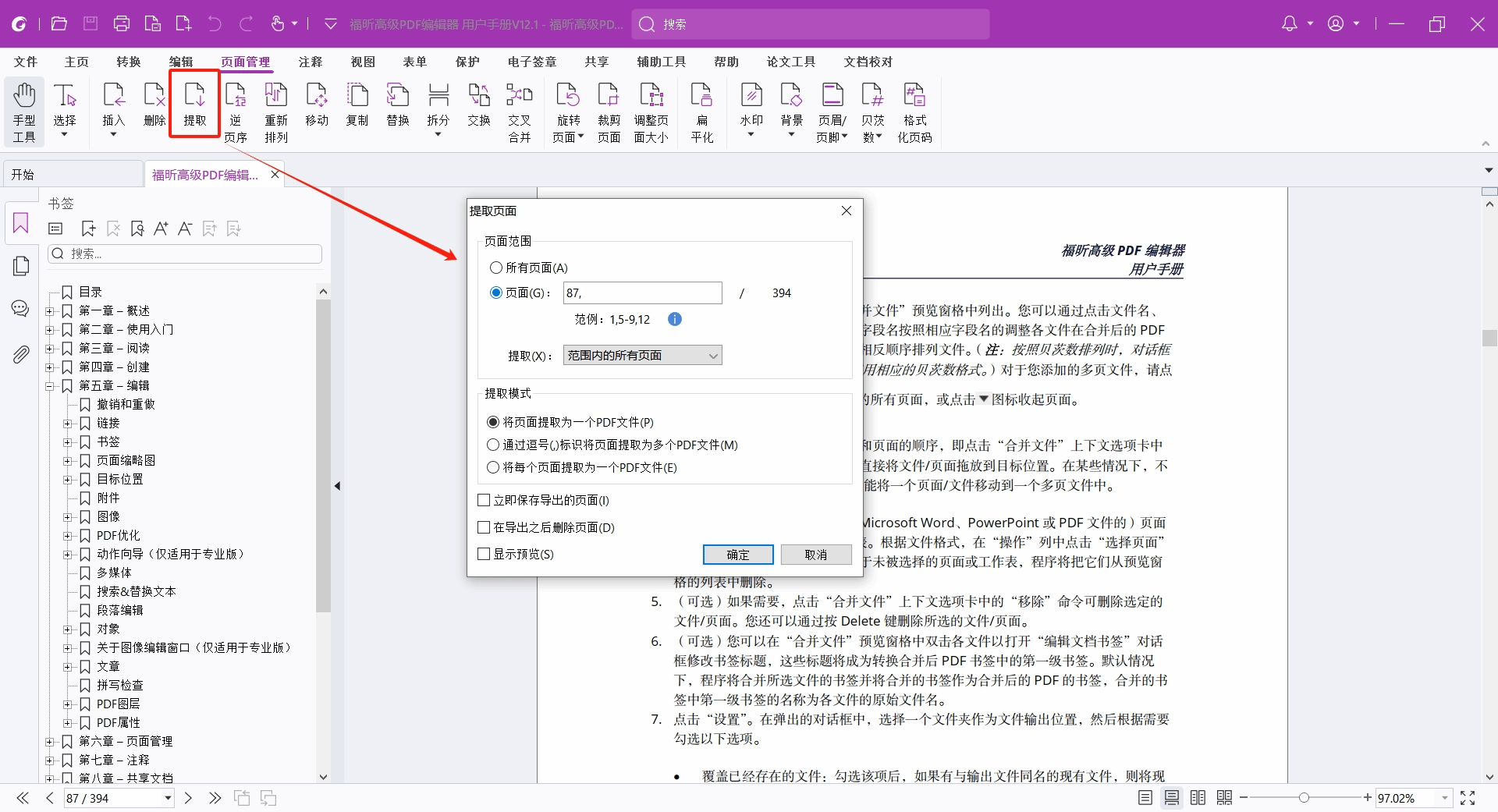Screen dimensions: 1498x812
Task: Click the 确定 button
Action: click(737, 555)
